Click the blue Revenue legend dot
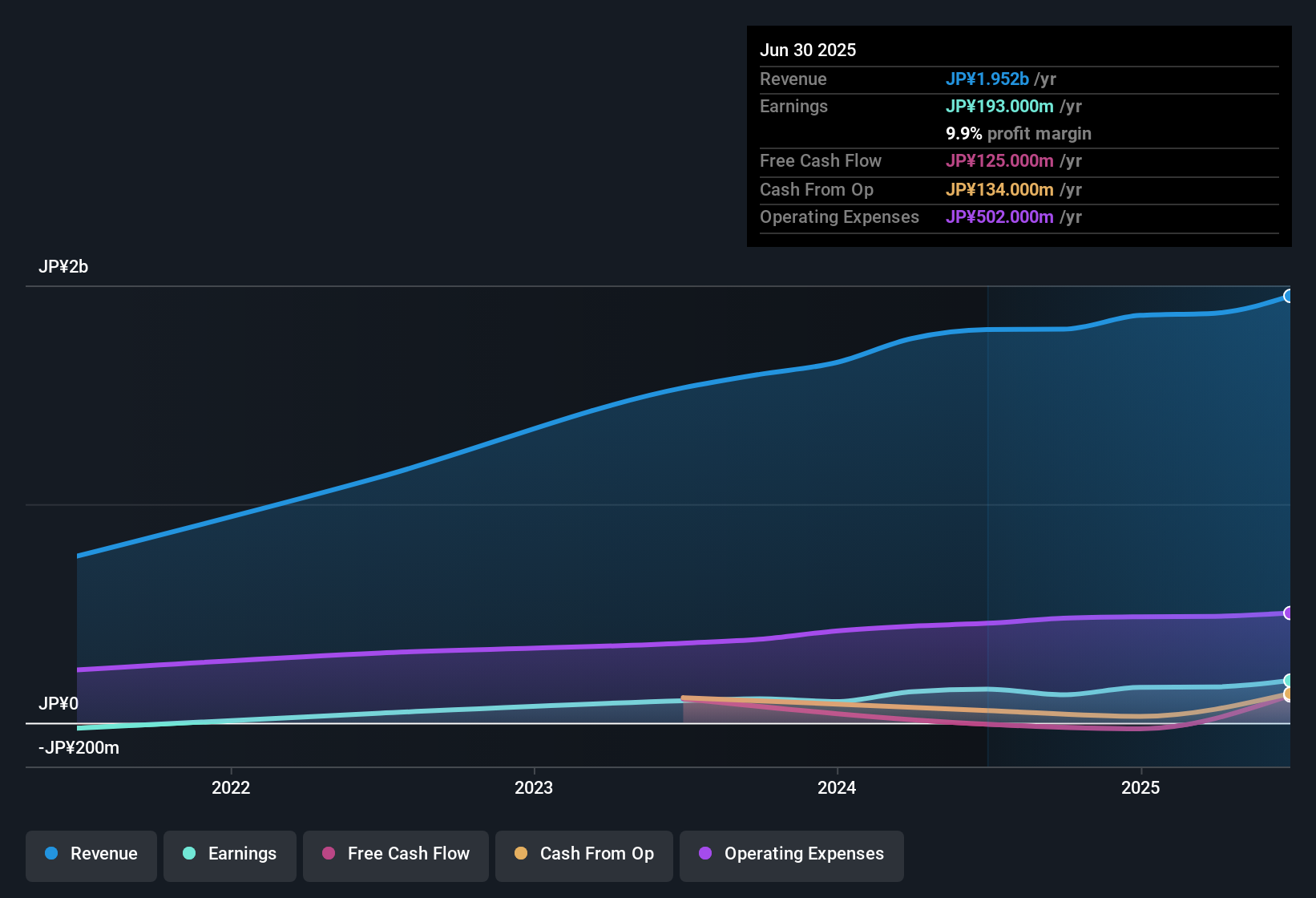This screenshot has height=898, width=1316. [51, 853]
